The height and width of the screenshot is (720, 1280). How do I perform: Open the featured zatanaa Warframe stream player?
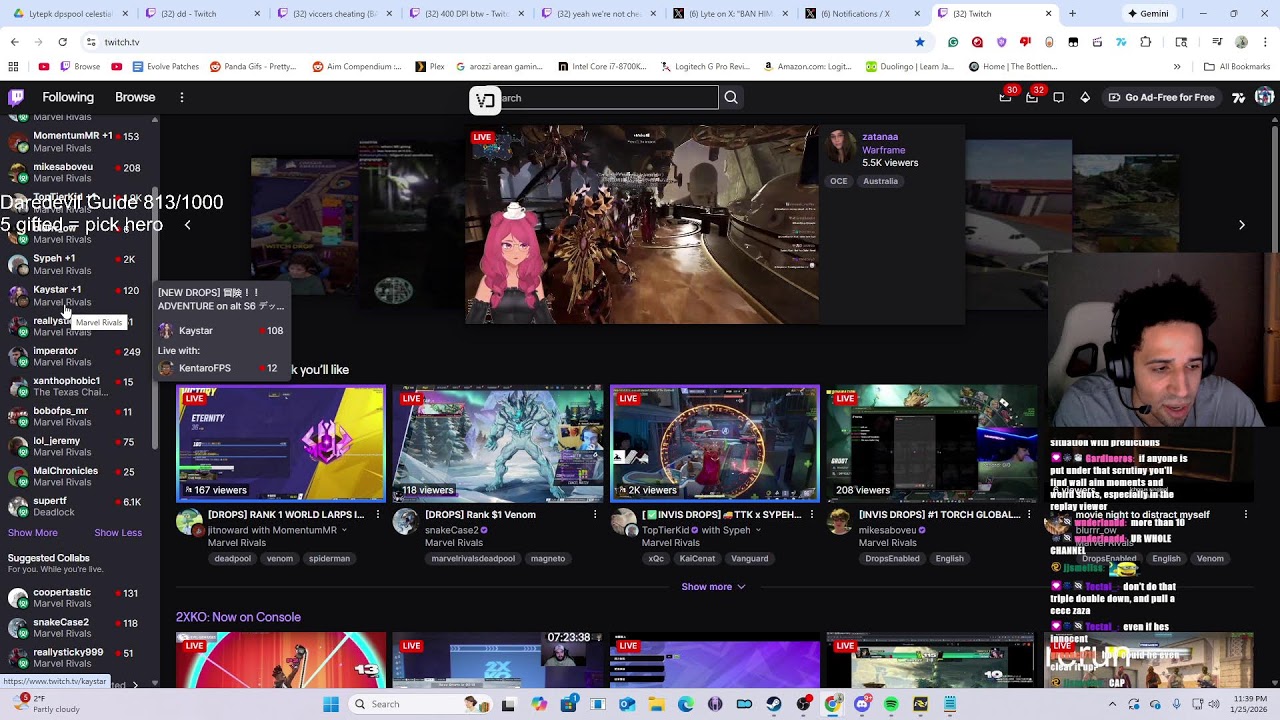641,224
